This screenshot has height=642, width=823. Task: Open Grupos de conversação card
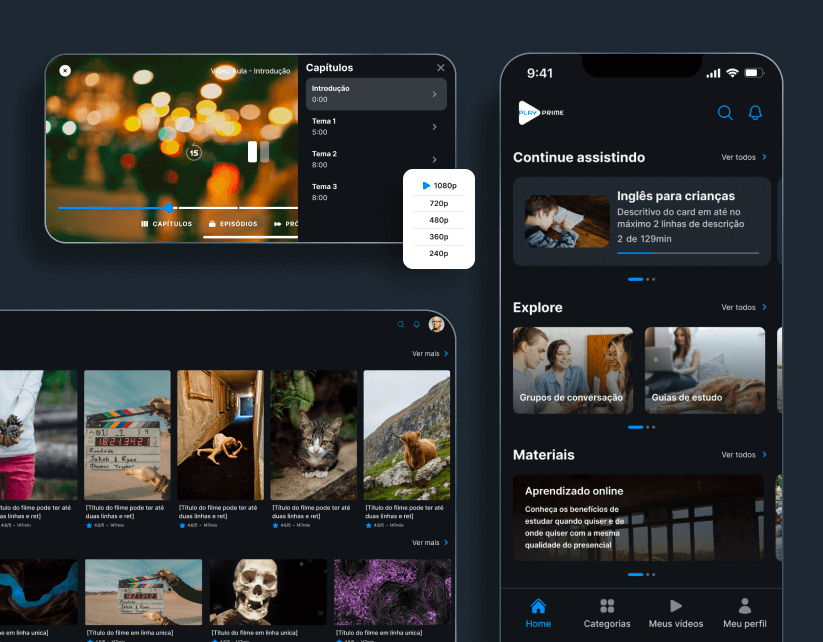pyautogui.click(x=573, y=371)
